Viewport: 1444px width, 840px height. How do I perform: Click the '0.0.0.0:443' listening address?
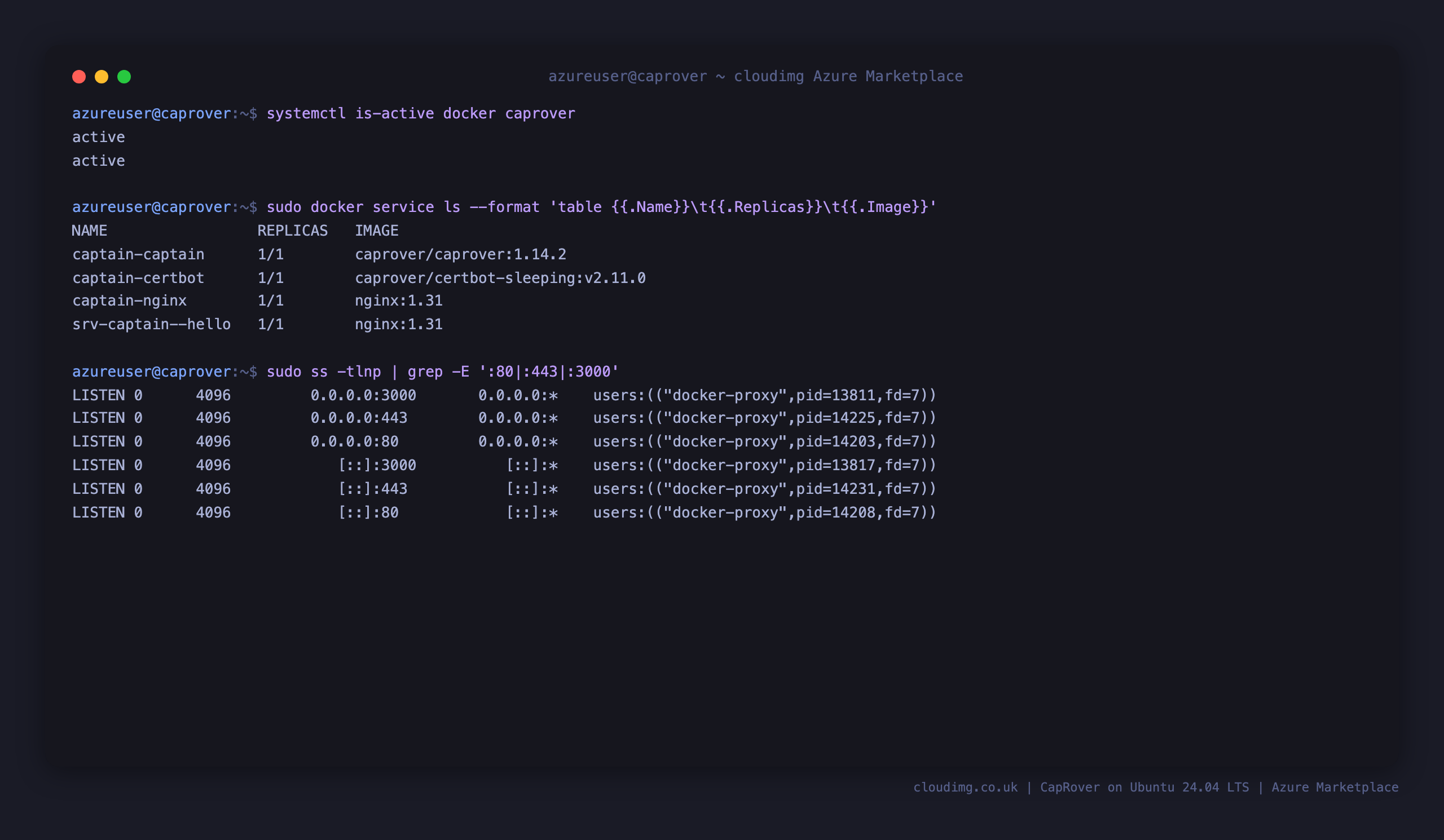(359, 418)
